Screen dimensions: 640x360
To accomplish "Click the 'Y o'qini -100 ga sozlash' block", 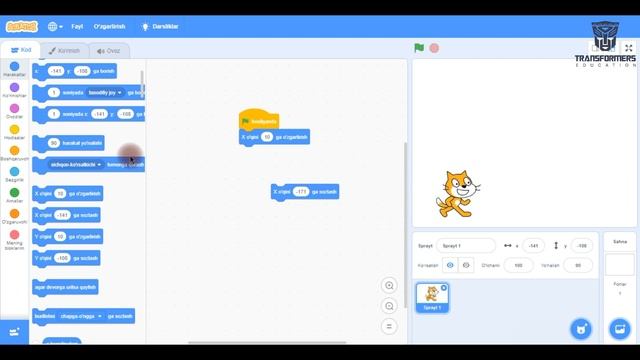I will click(66, 258).
